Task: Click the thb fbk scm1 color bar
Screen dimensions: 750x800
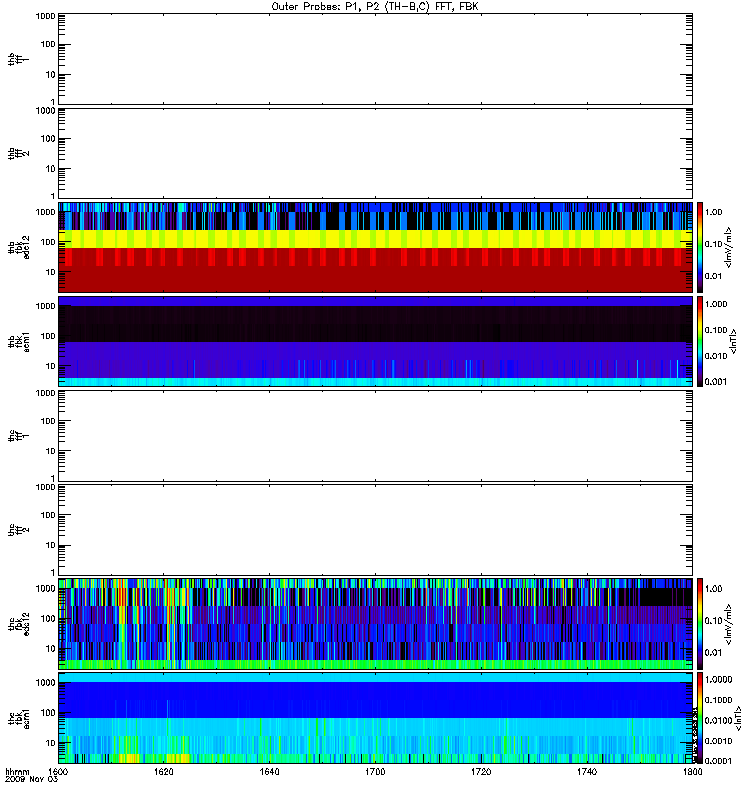Action: [x=700, y=341]
